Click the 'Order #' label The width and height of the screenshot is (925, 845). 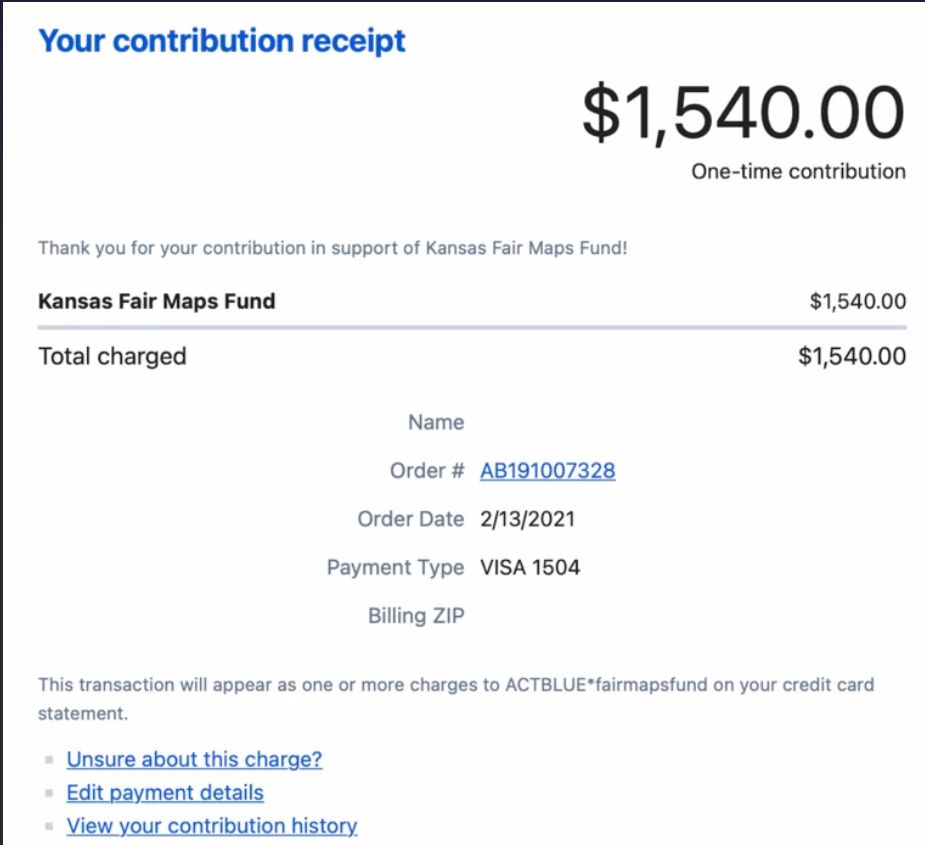(x=427, y=471)
